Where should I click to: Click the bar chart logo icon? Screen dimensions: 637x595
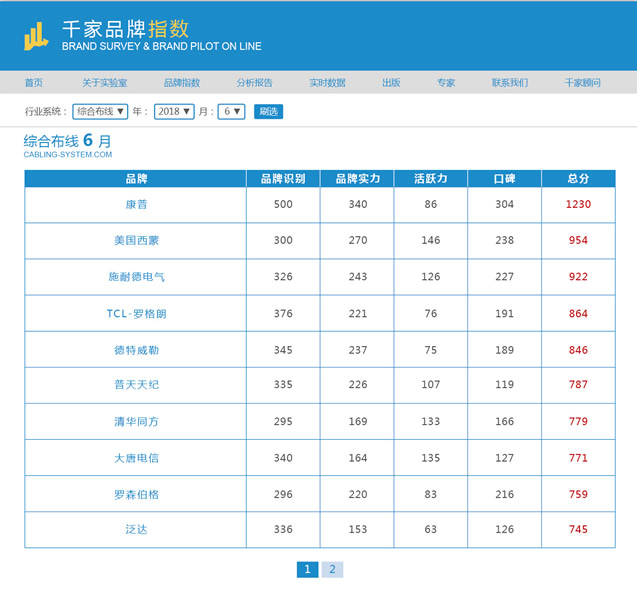point(36,37)
